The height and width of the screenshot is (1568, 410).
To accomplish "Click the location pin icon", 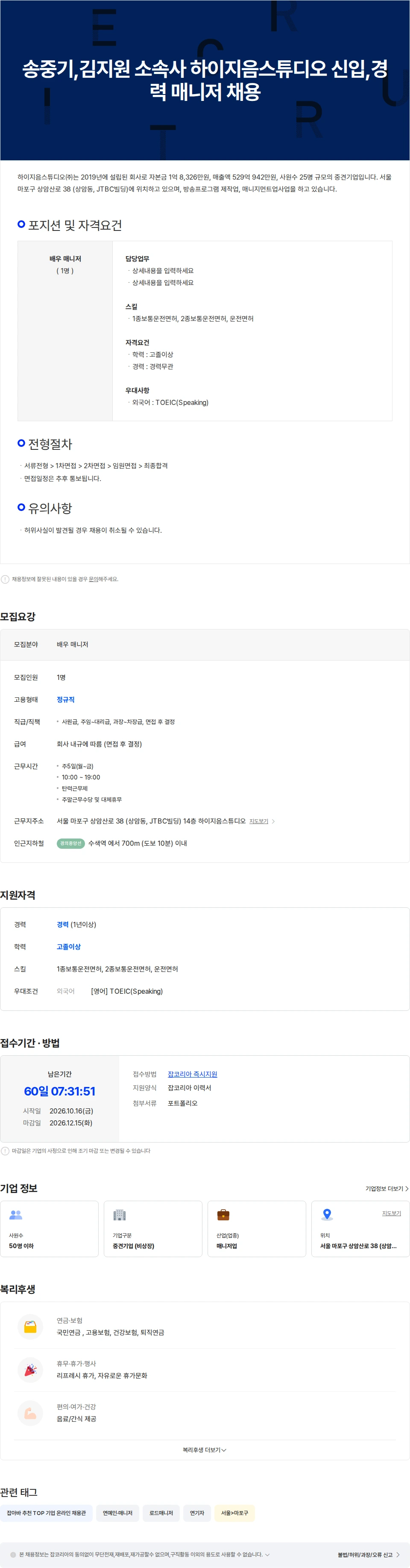I will [x=327, y=1214].
